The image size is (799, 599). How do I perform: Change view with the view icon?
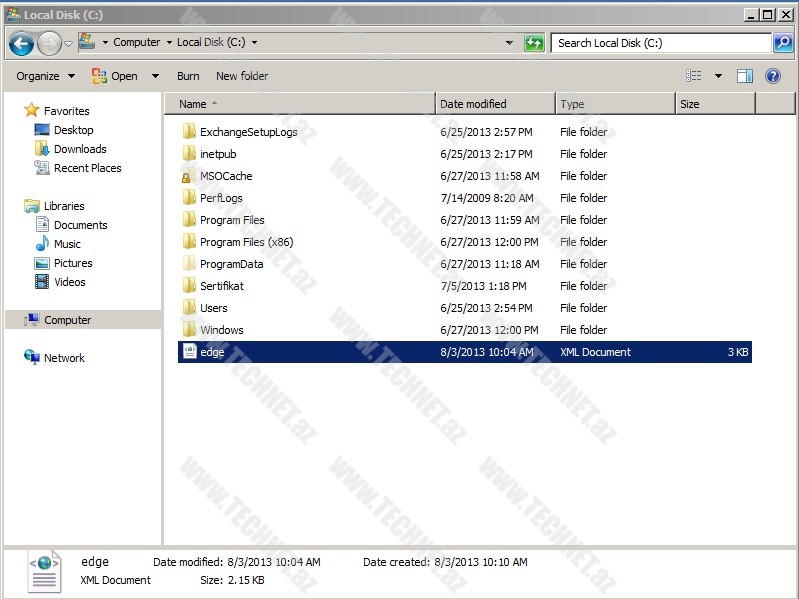tap(694, 76)
